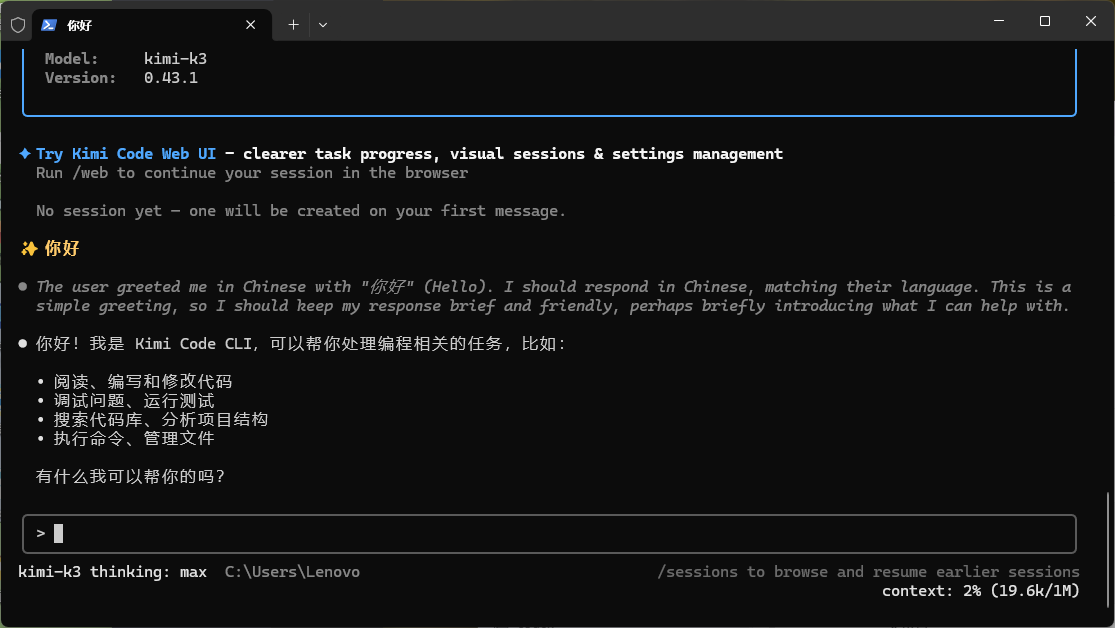
Task: Close the terminal window
Action: [x=1091, y=21]
